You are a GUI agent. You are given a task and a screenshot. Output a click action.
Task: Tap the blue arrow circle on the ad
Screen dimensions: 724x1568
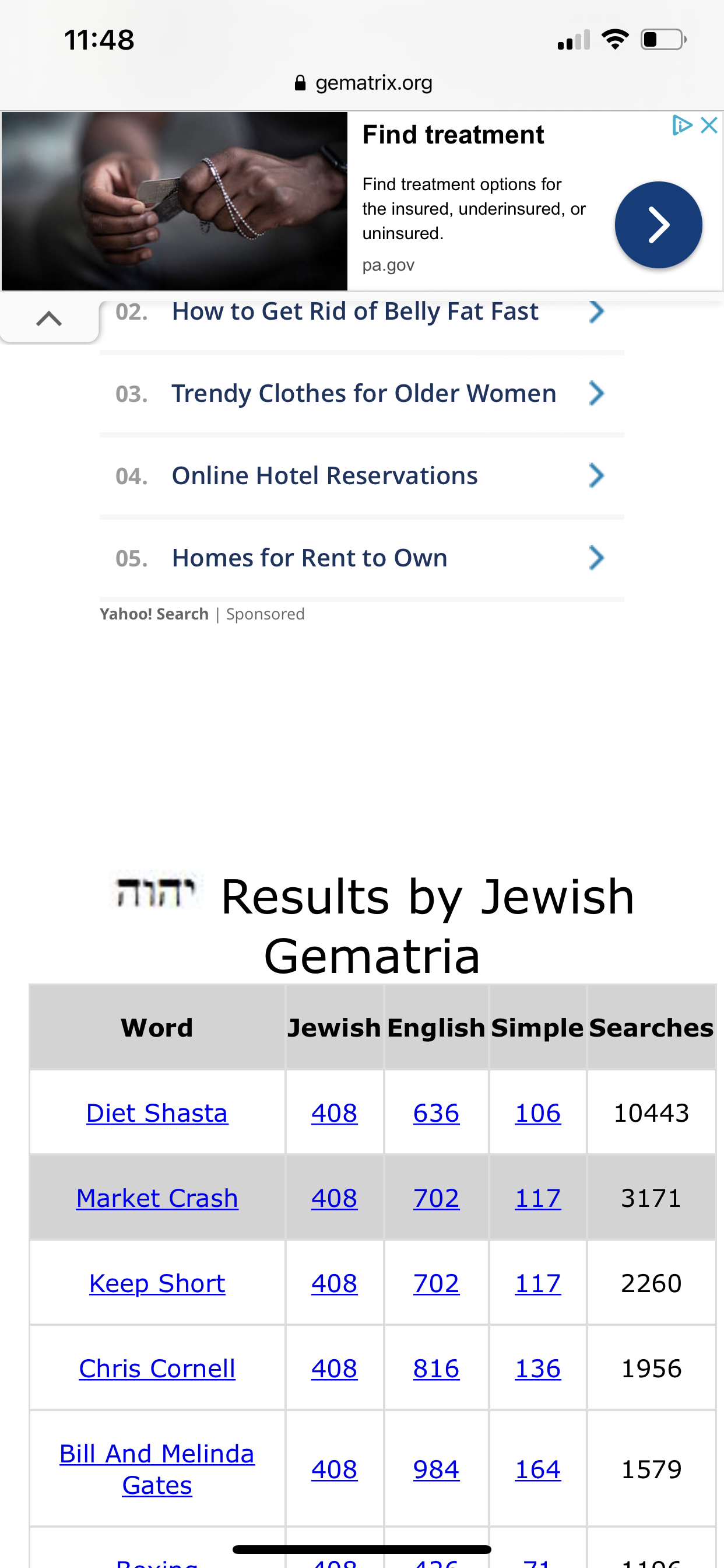[658, 225]
